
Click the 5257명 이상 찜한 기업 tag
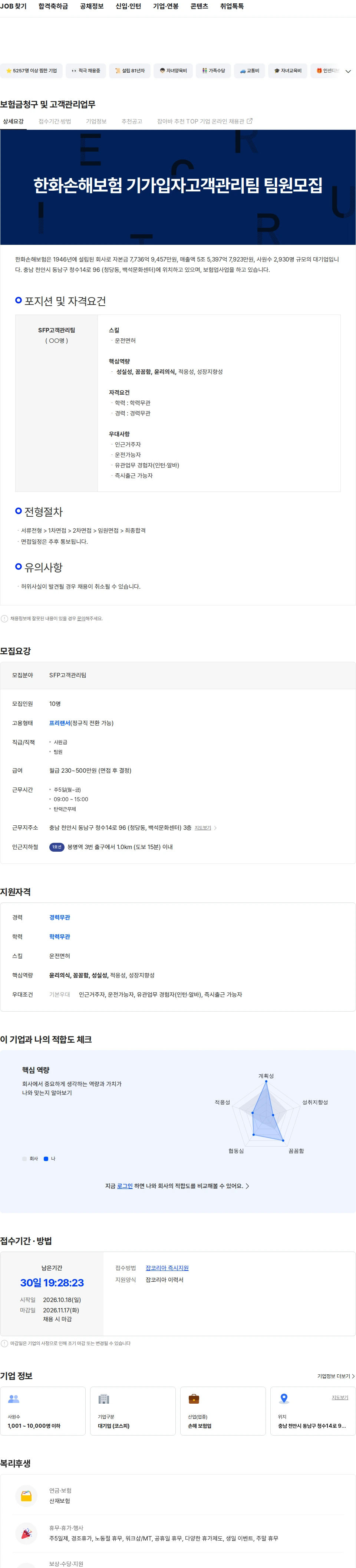point(31,70)
